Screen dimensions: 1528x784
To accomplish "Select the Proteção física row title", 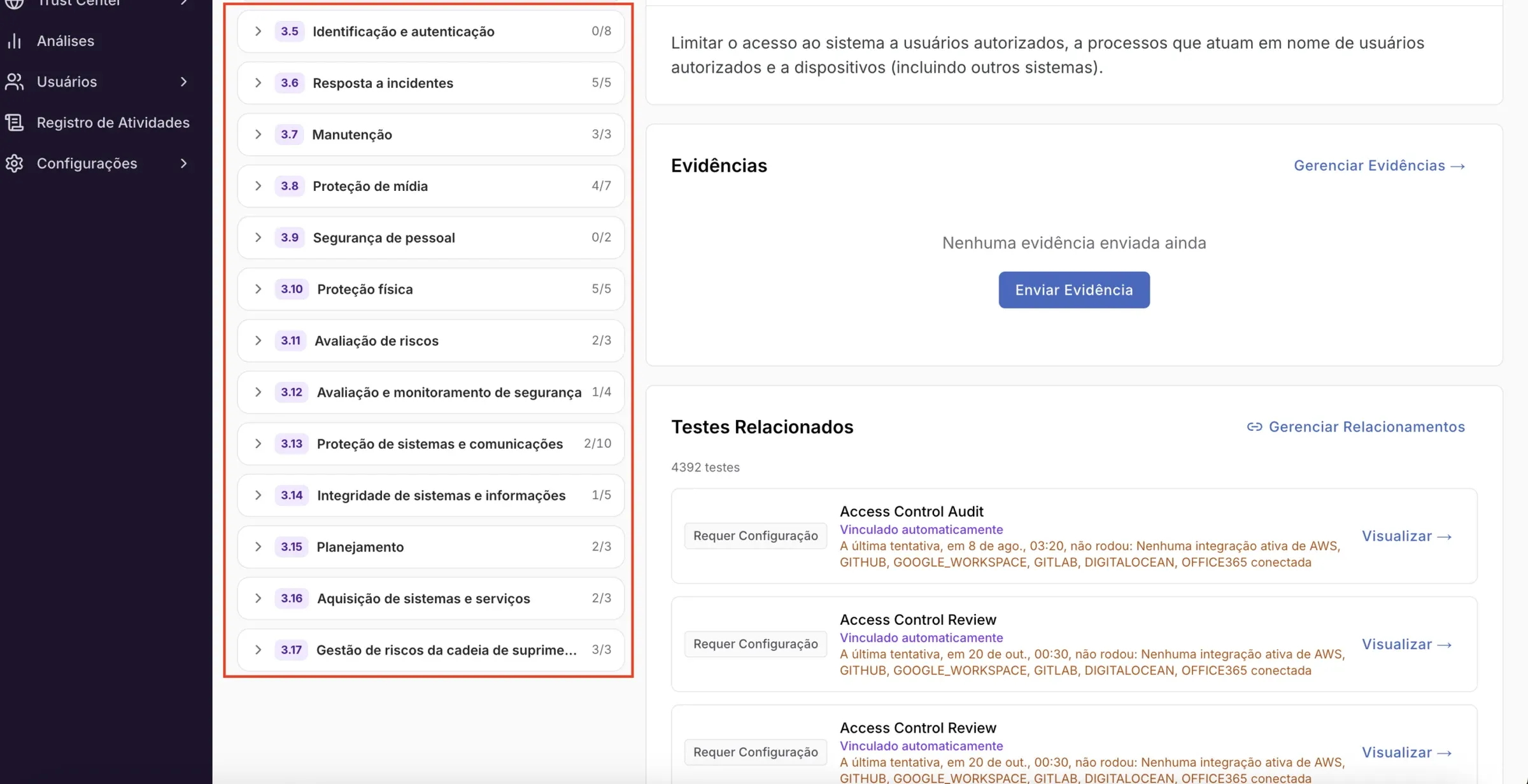I will (365, 289).
